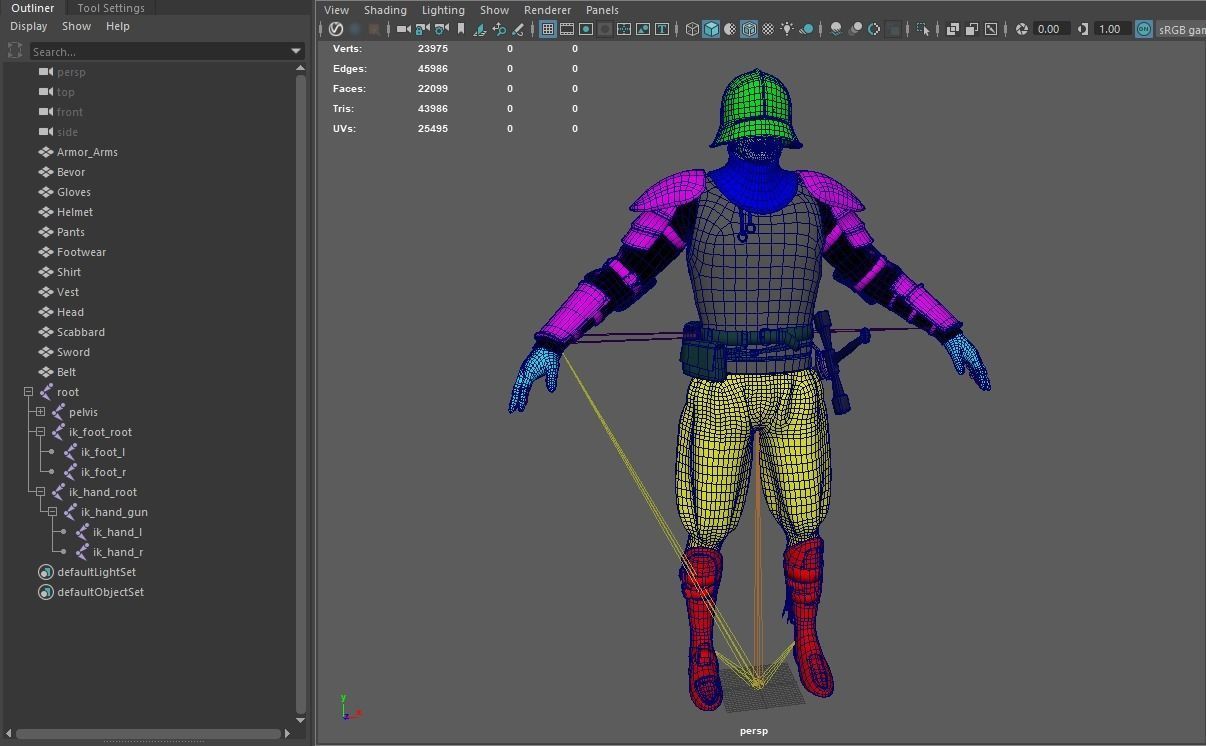Toggle the Depth of Field icon
This screenshot has height=746, width=1206.
coord(892,29)
